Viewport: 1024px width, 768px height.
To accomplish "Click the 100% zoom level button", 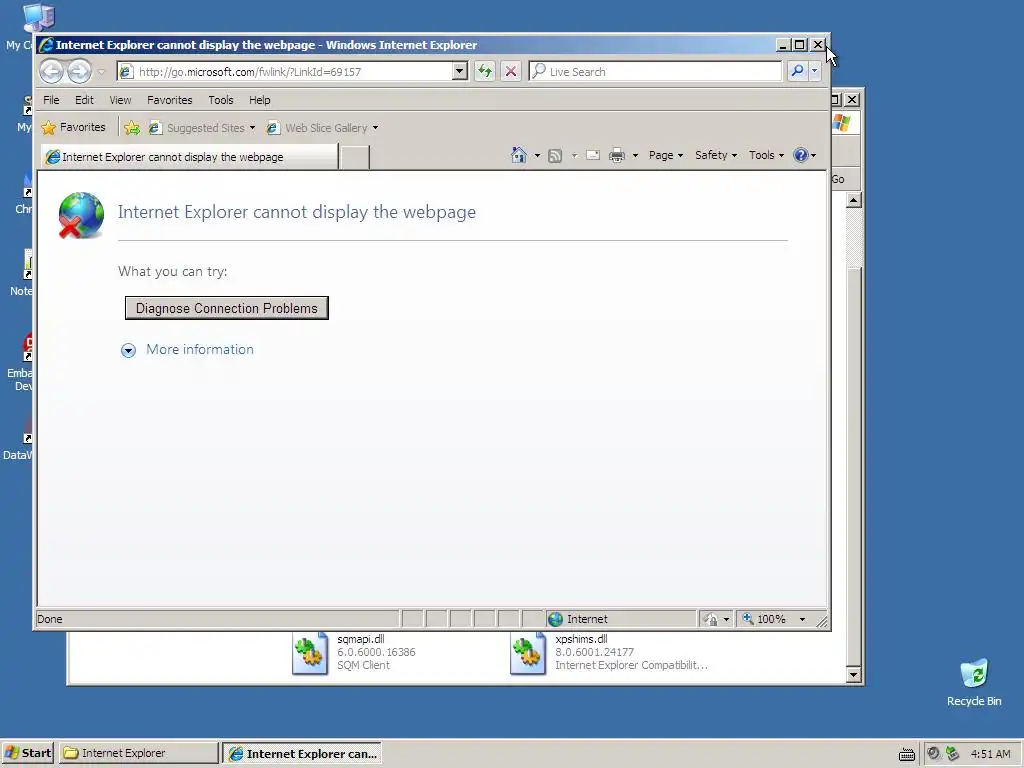I will point(764,619).
